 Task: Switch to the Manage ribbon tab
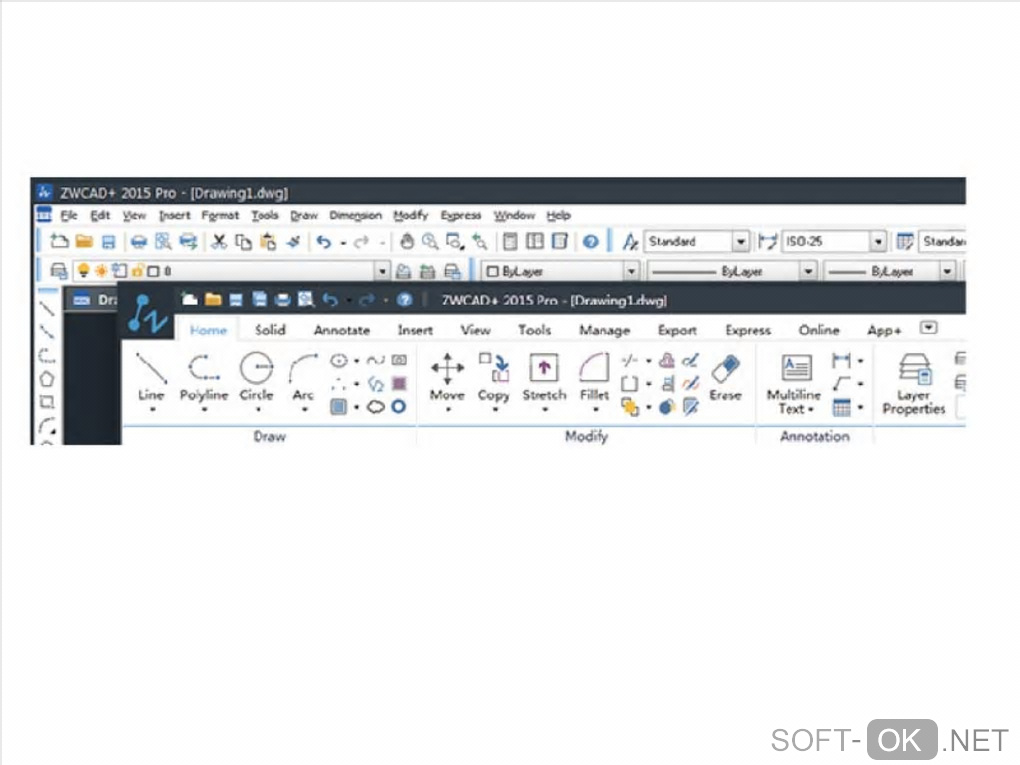[604, 330]
